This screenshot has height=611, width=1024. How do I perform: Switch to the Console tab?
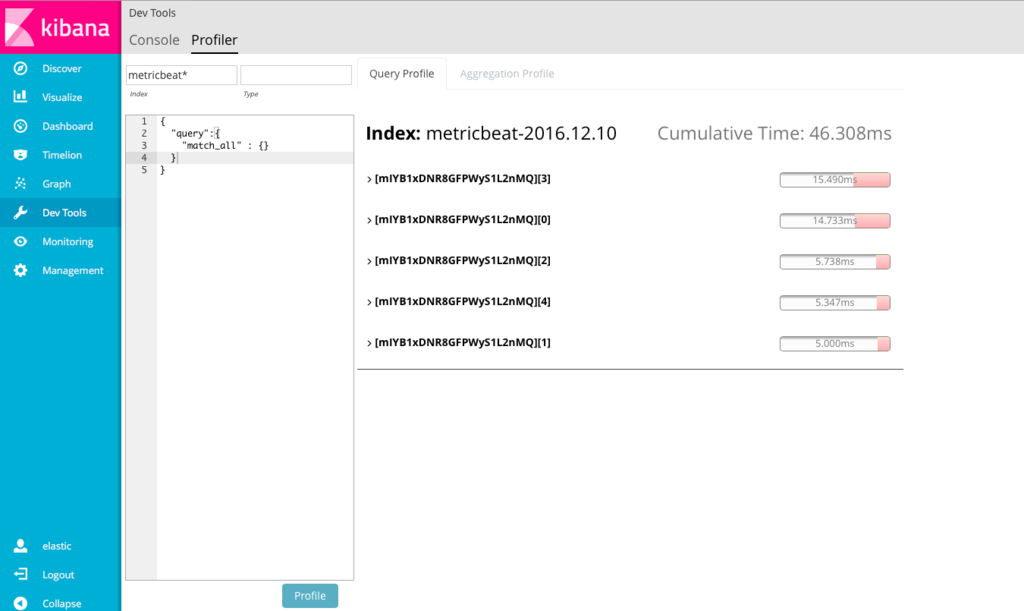(x=154, y=40)
